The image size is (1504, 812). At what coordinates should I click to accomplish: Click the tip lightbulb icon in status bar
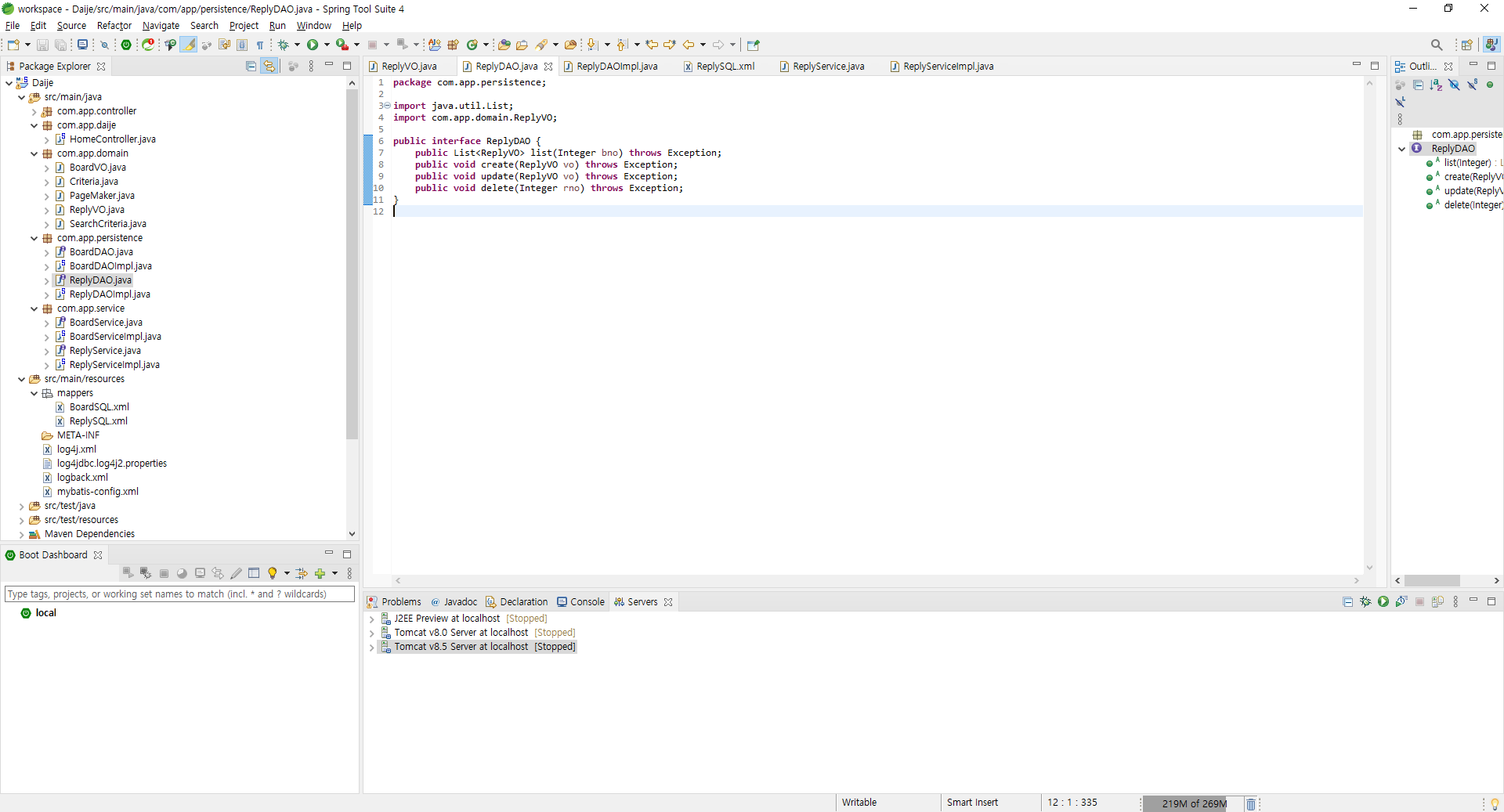coord(1495,803)
